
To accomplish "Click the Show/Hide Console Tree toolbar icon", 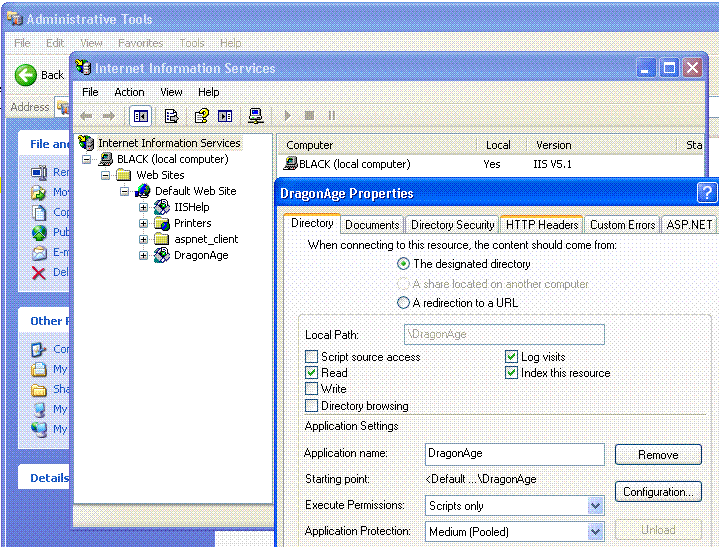I will (x=141, y=116).
